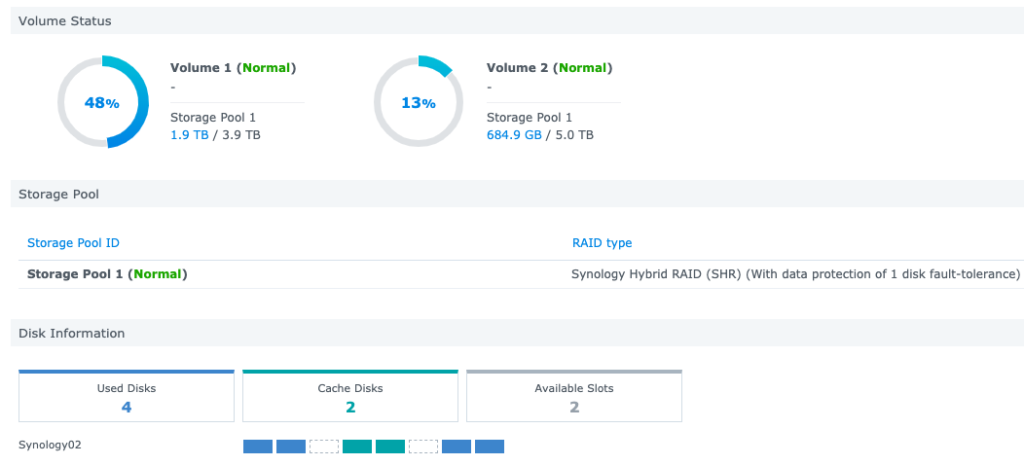Click the 1.9 TB used space link
1024x465 pixels.
[189, 134]
